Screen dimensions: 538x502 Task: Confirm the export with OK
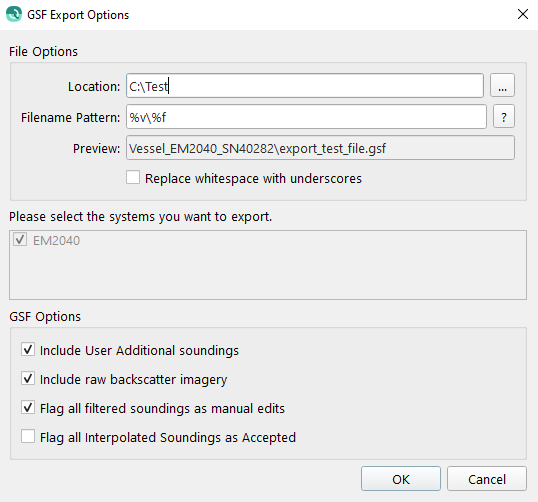pos(400,479)
